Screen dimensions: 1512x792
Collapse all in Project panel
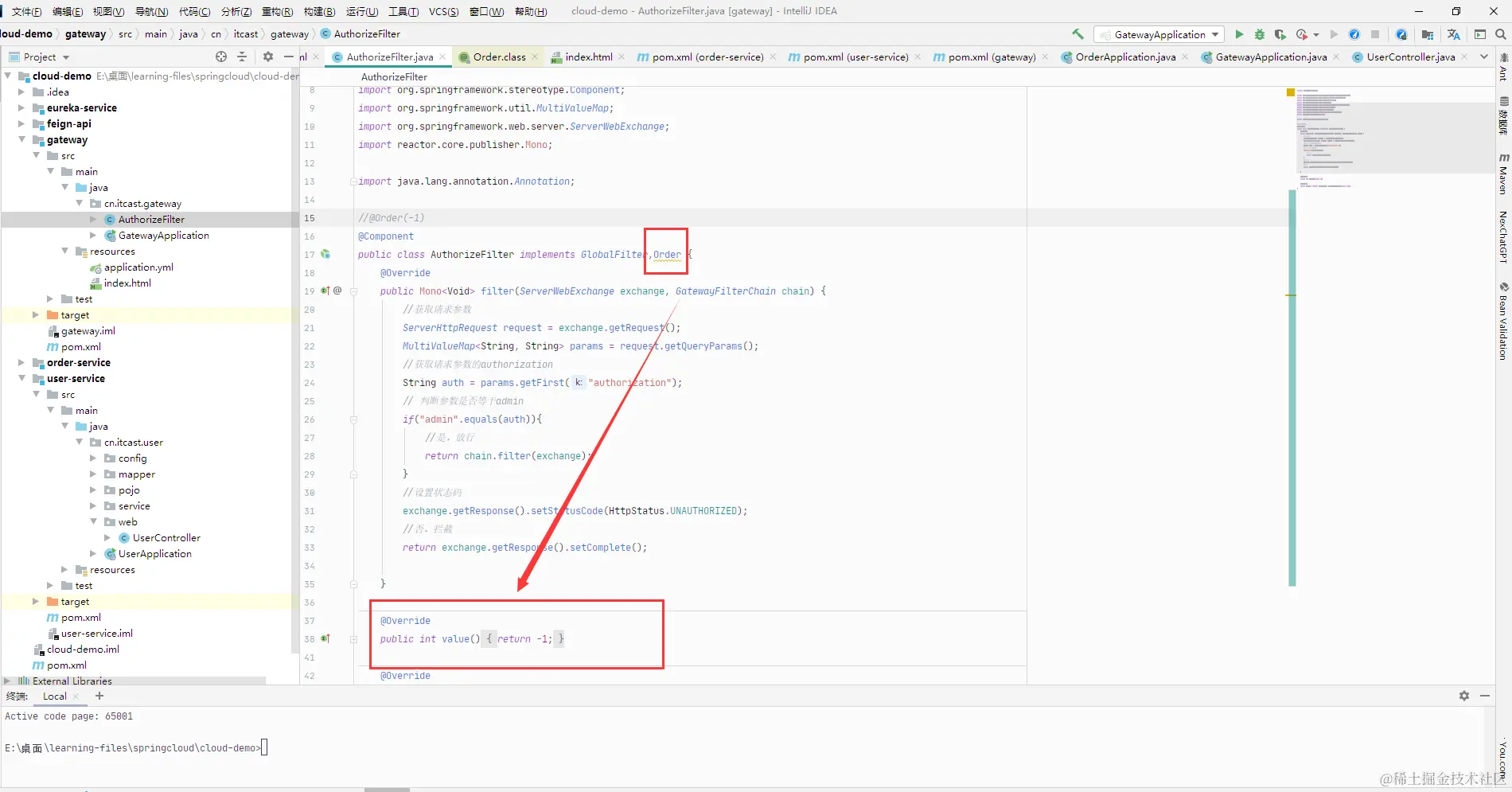[242, 57]
